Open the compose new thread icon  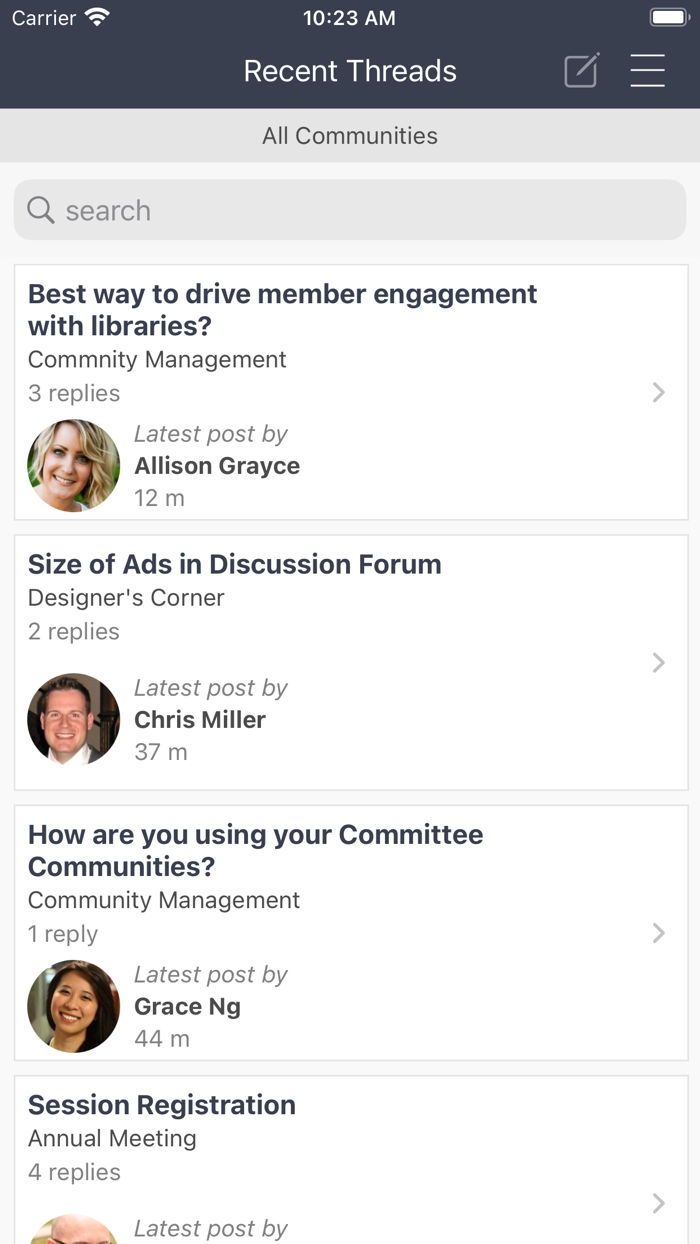[x=581, y=71]
